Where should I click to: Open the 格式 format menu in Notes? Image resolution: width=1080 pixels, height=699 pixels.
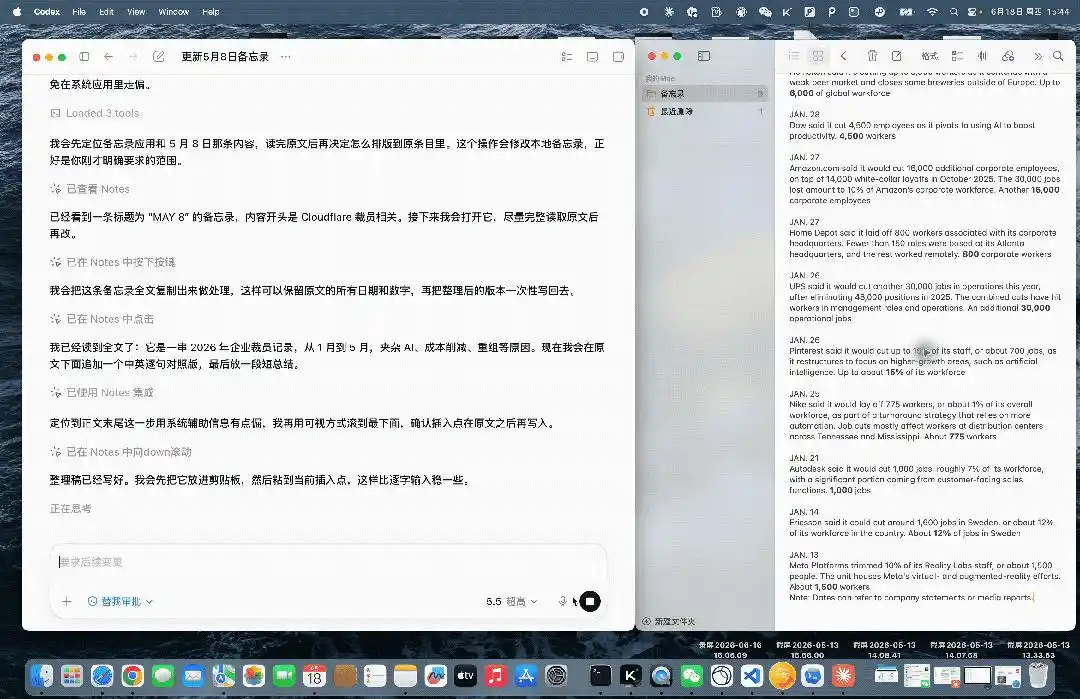point(930,56)
